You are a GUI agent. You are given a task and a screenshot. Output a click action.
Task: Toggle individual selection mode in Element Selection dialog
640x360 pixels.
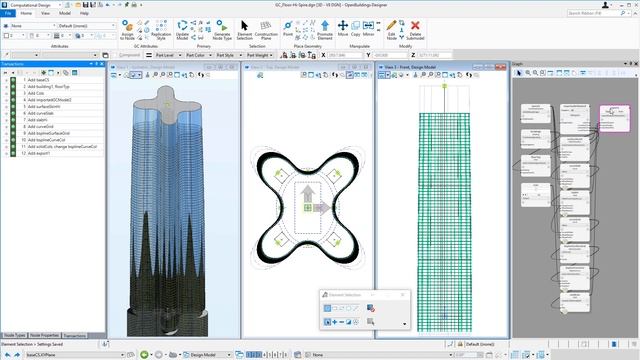click(x=327, y=308)
